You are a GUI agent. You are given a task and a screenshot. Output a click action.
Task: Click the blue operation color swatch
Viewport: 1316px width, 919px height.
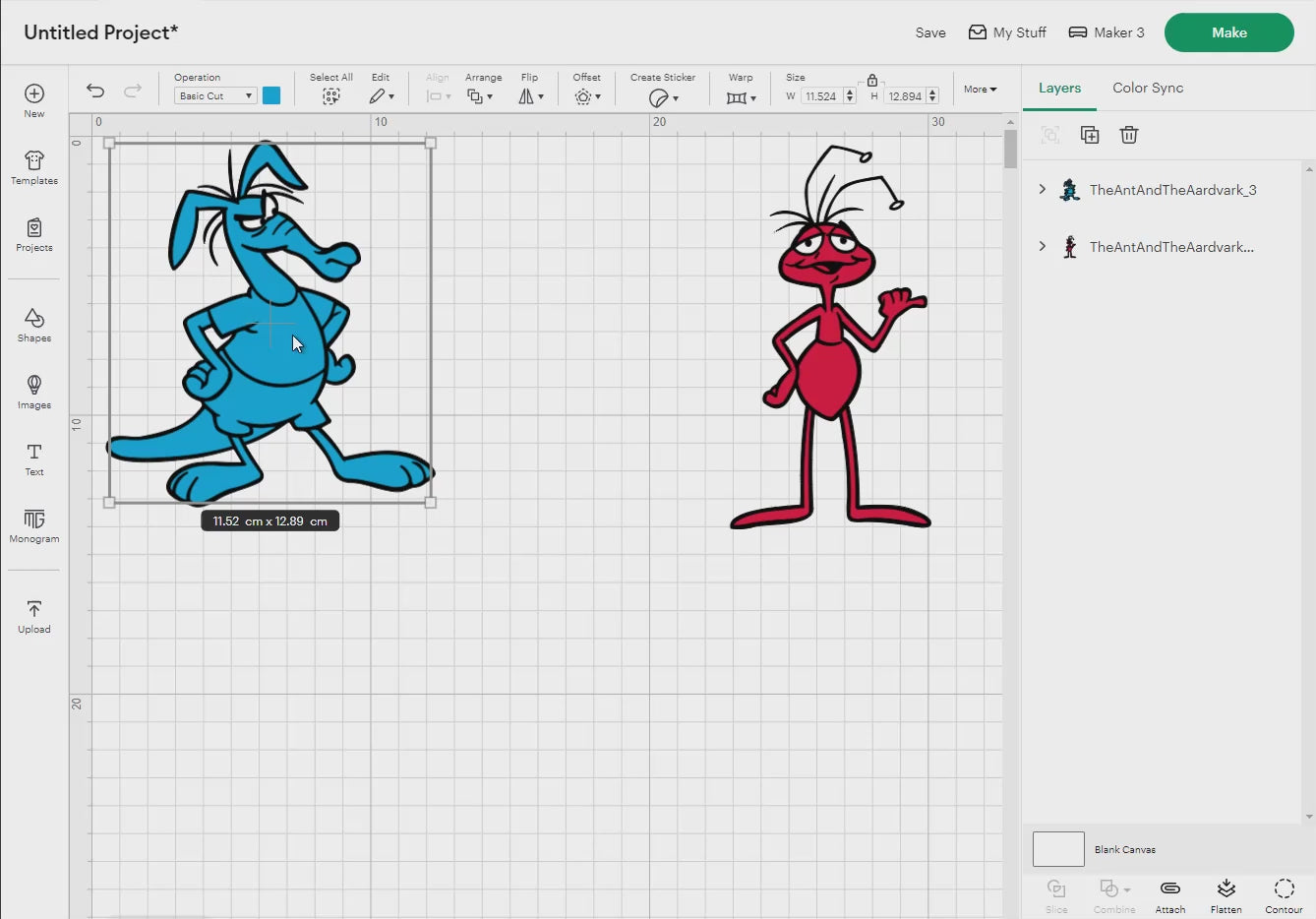[x=271, y=95]
